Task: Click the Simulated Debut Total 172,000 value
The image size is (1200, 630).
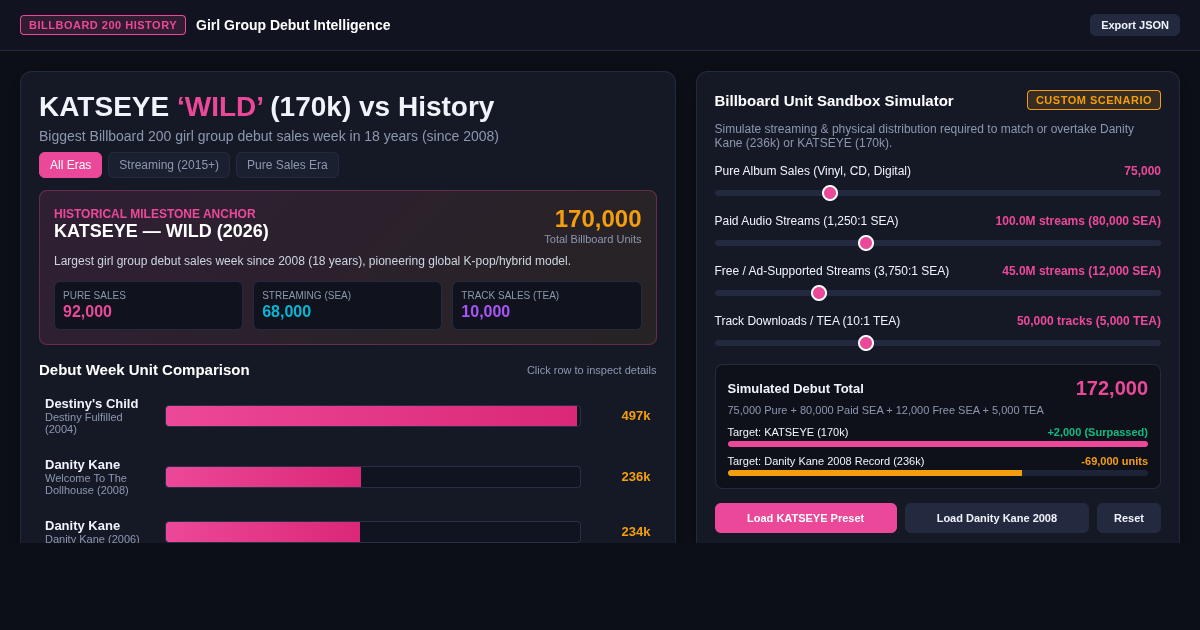Action: click(1111, 388)
